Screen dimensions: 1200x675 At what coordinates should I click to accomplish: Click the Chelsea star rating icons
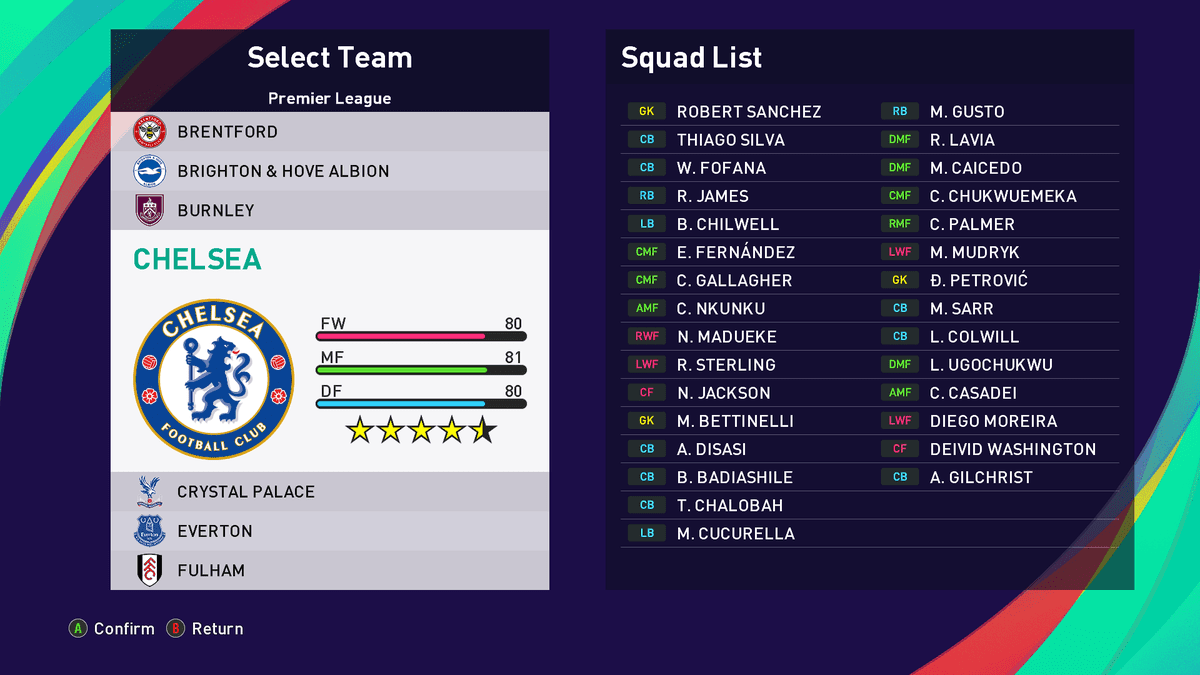421,430
